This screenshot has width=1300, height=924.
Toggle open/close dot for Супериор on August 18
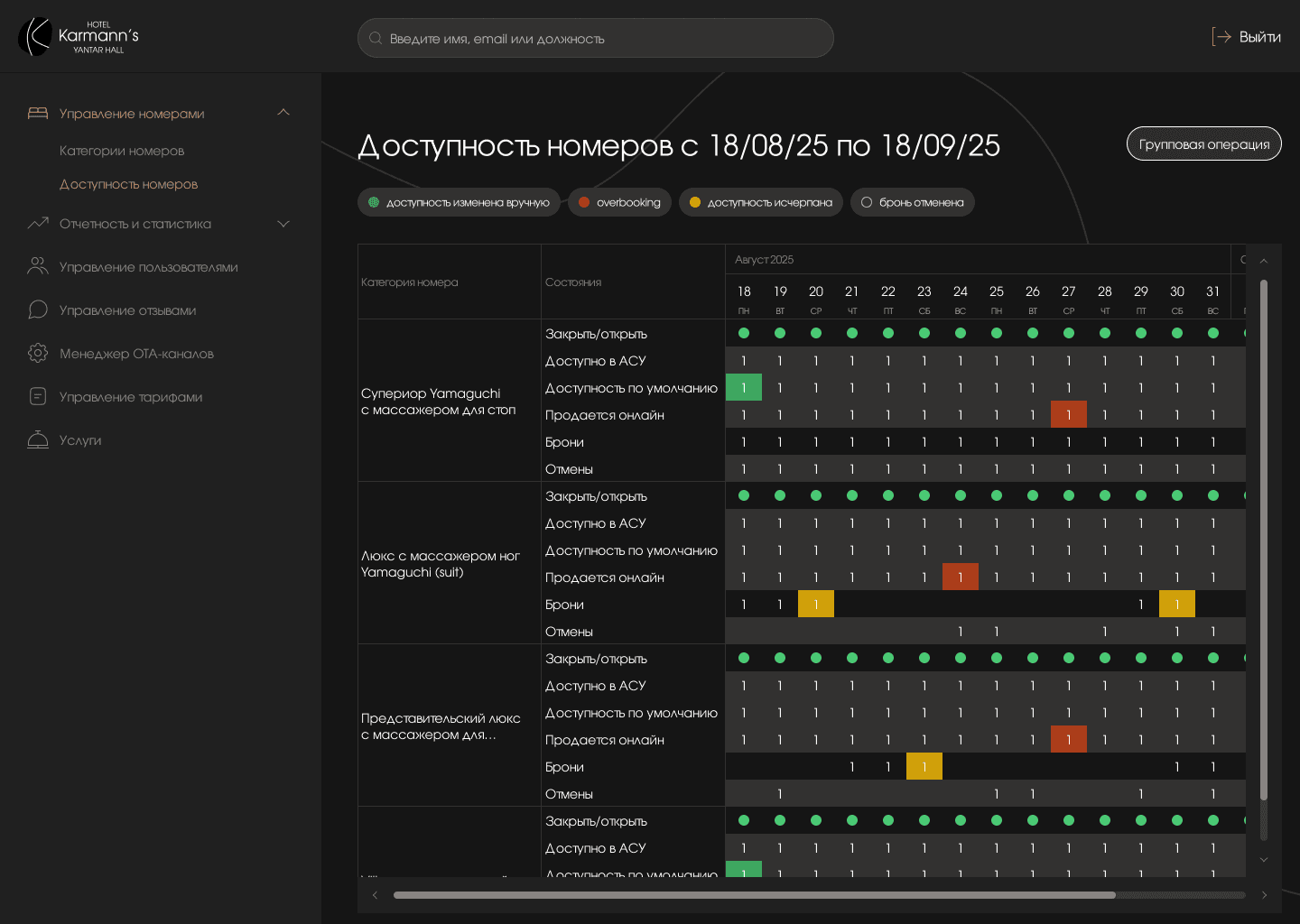(x=744, y=333)
